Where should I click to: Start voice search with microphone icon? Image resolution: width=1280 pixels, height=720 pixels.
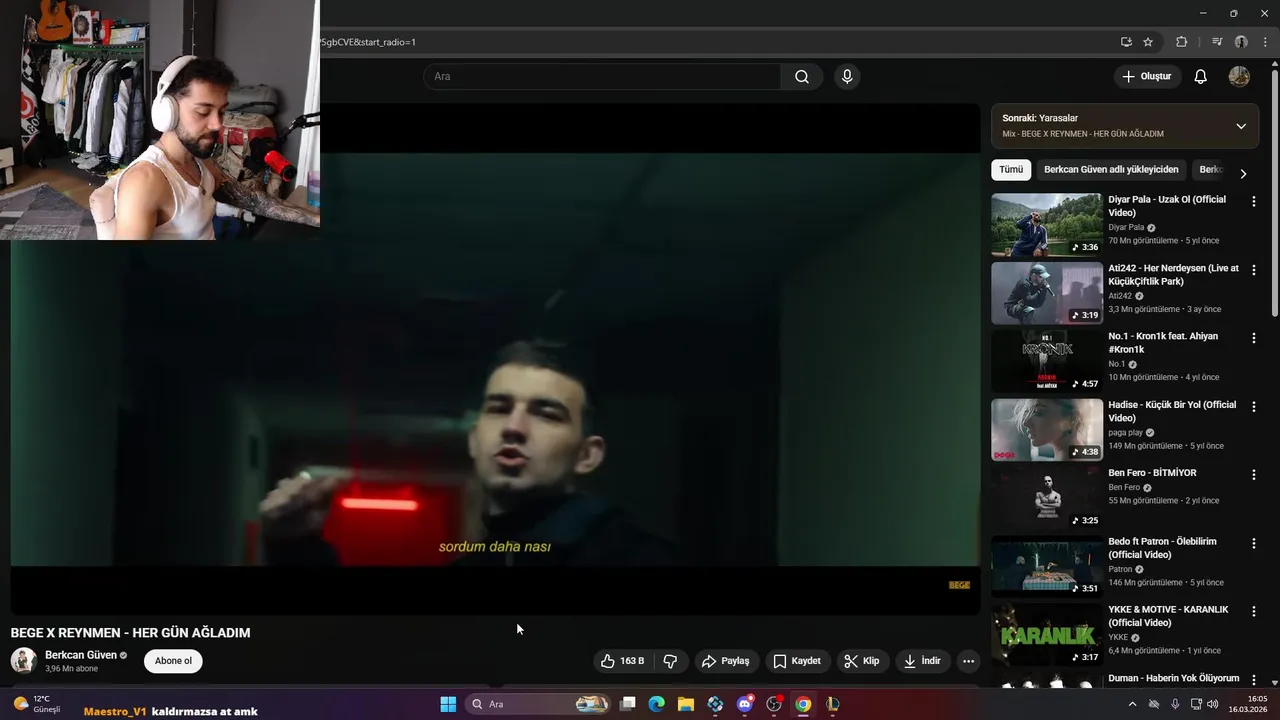(x=847, y=77)
